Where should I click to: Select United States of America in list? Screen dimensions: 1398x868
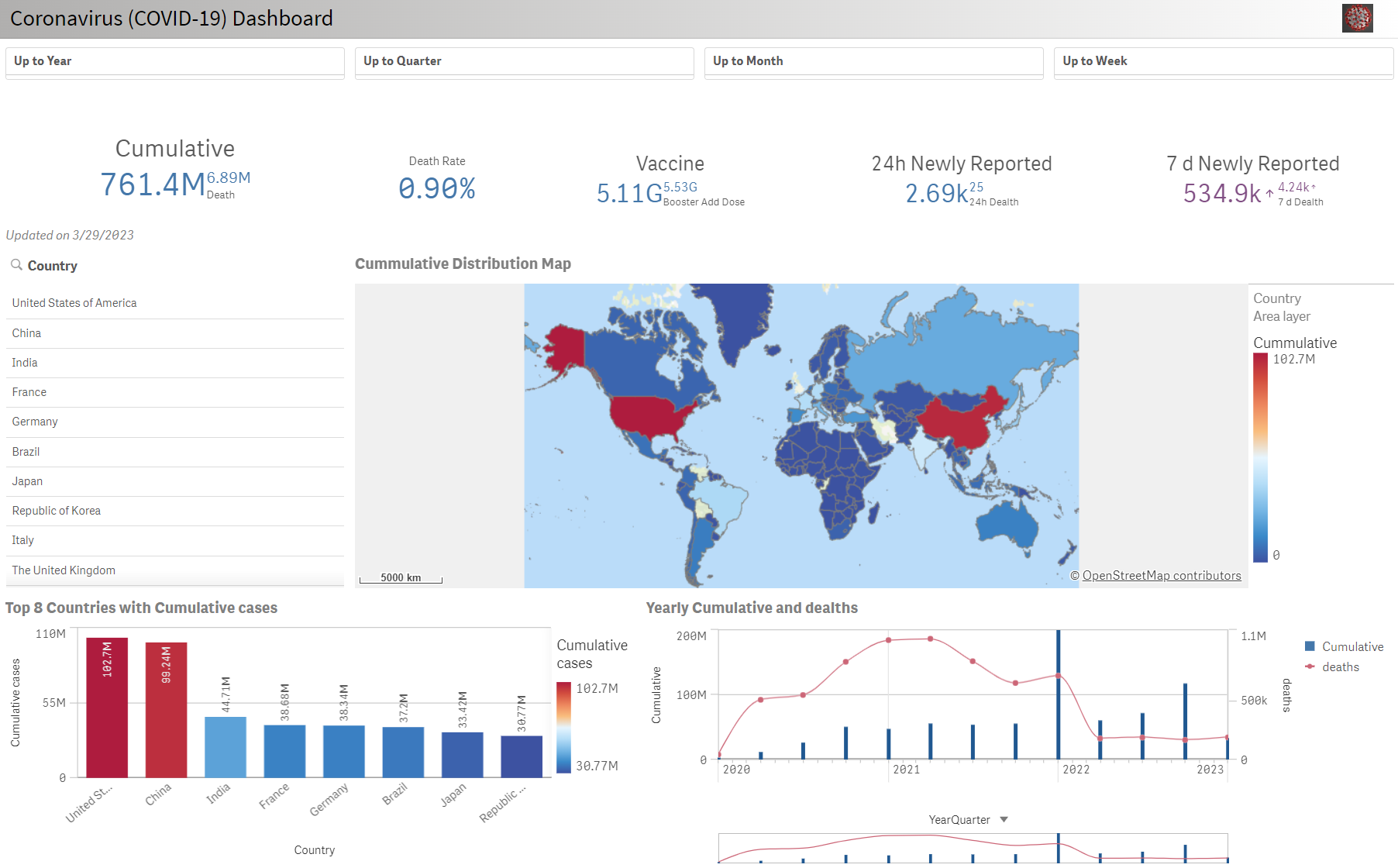(175, 303)
